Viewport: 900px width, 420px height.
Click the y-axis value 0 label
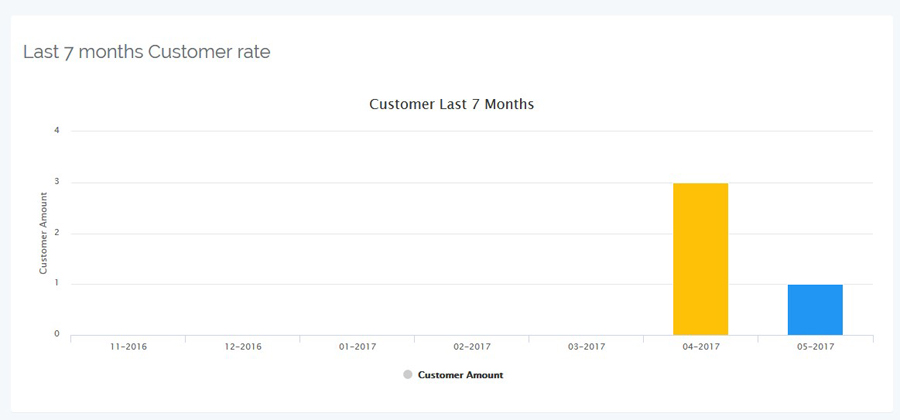[x=57, y=334]
